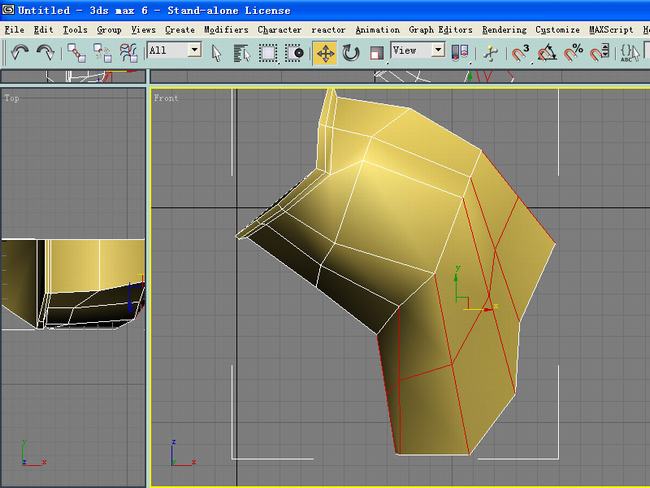Screen dimensions: 650x488
Task: Open the Graph Editors menu
Action: point(441,30)
